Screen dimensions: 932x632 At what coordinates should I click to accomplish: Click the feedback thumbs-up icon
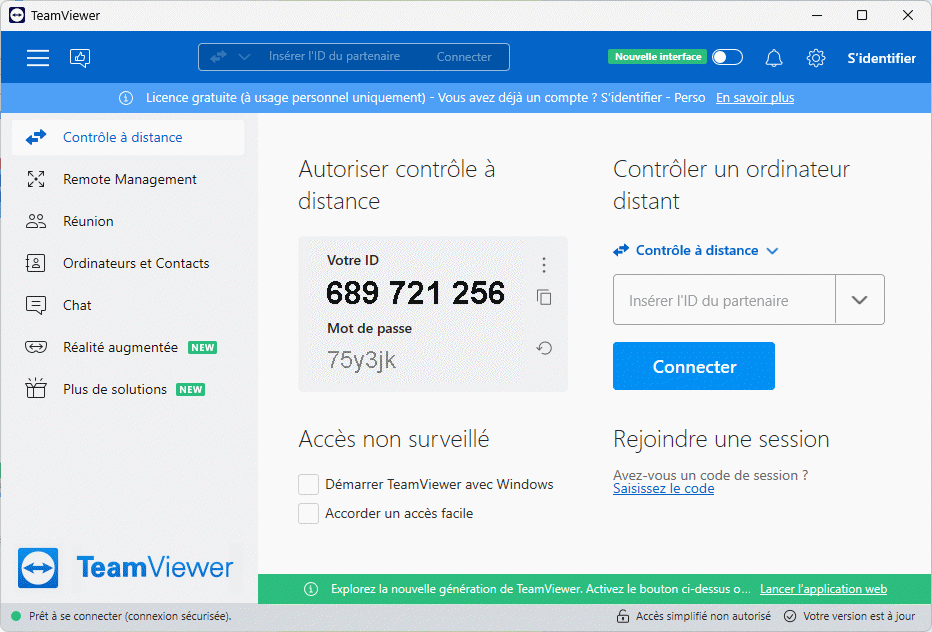coord(80,58)
